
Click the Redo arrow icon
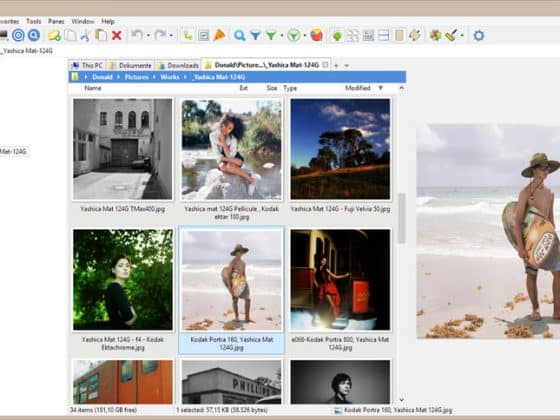(160, 35)
